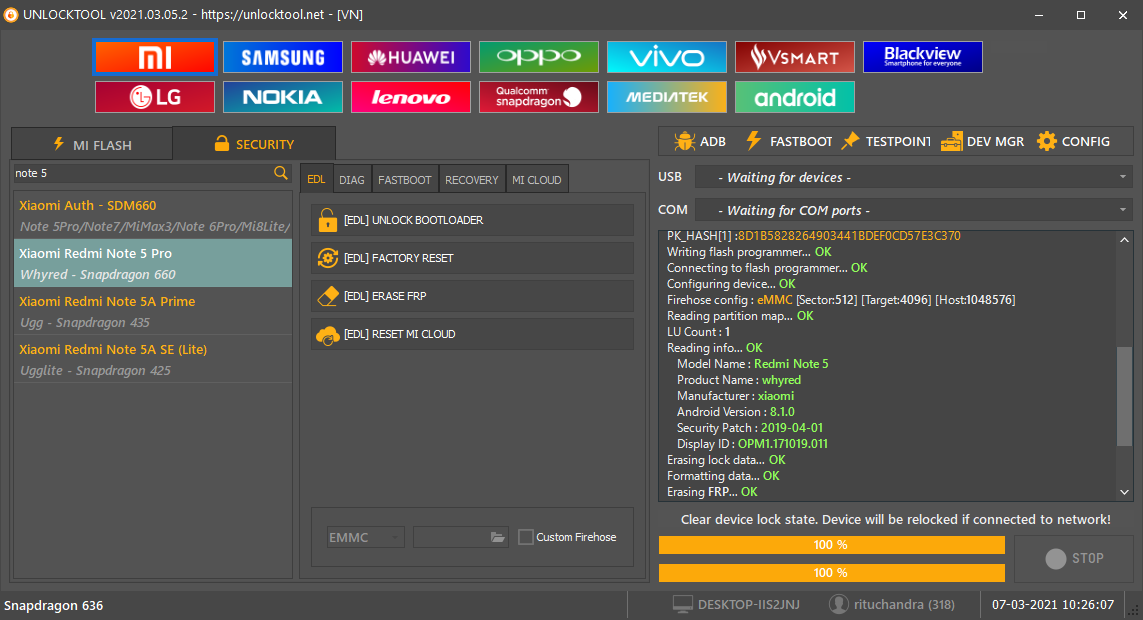Open the Testpoint tool
The height and width of the screenshot is (620, 1143).
[886, 141]
